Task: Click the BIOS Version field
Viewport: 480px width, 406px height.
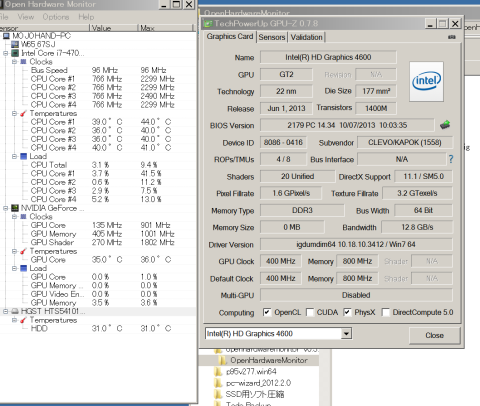Action: point(347,125)
